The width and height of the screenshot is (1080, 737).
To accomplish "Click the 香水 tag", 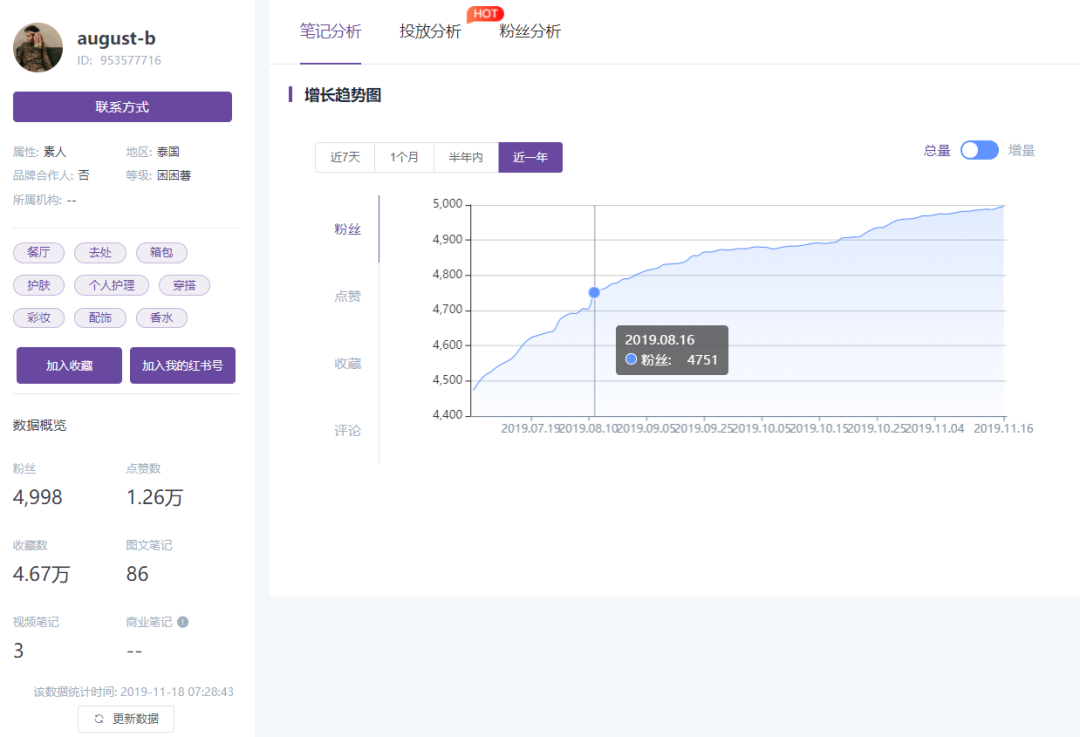I will pyautogui.click(x=161, y=318).
